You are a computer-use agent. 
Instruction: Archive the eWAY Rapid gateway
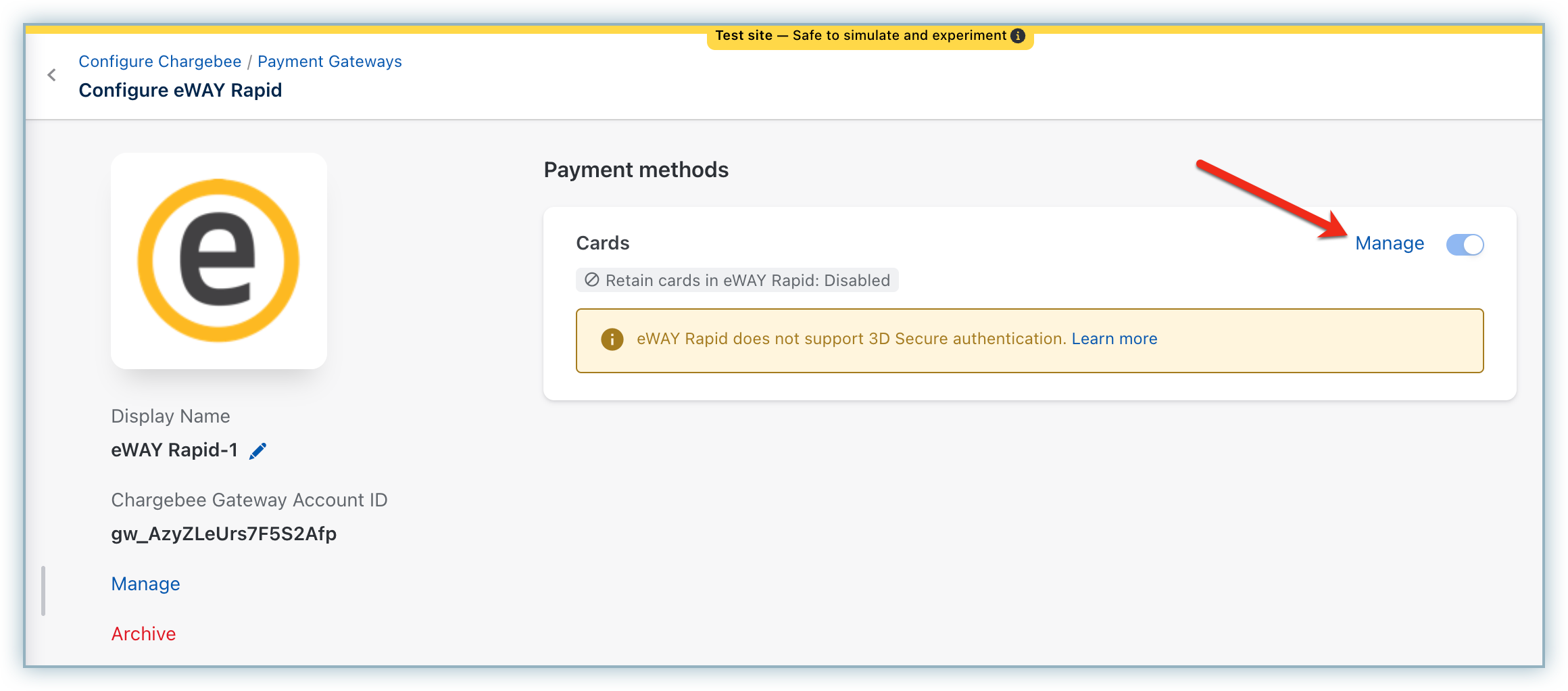click(143, 634)
